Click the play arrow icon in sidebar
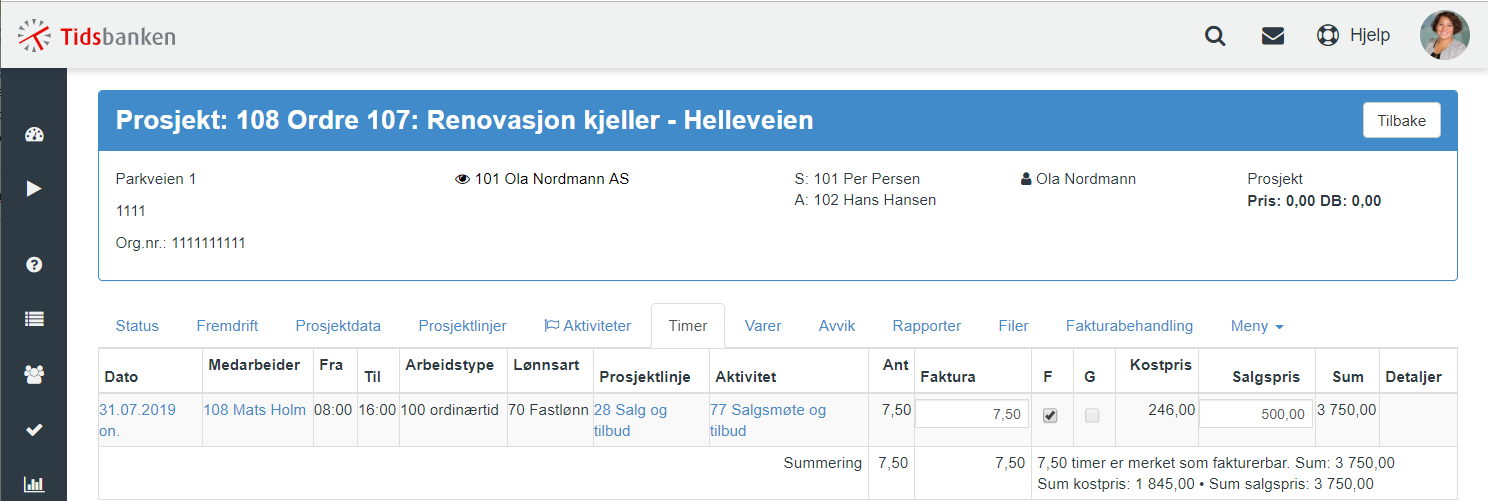Image resolution: width=1488 pixels, height=501 pixels. click(x=34, y=188)
